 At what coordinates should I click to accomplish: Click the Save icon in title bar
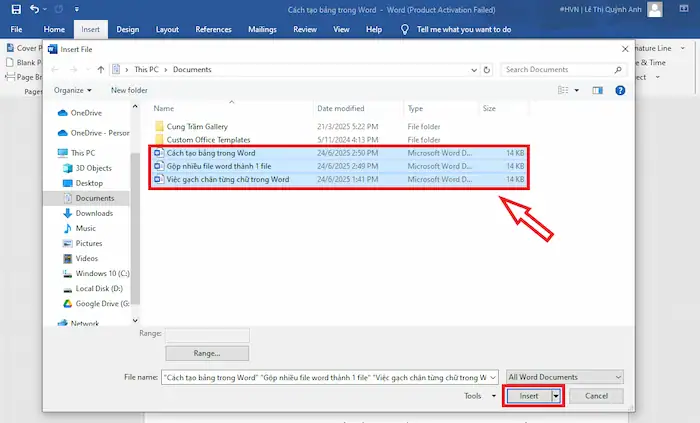tap(16, 10)
